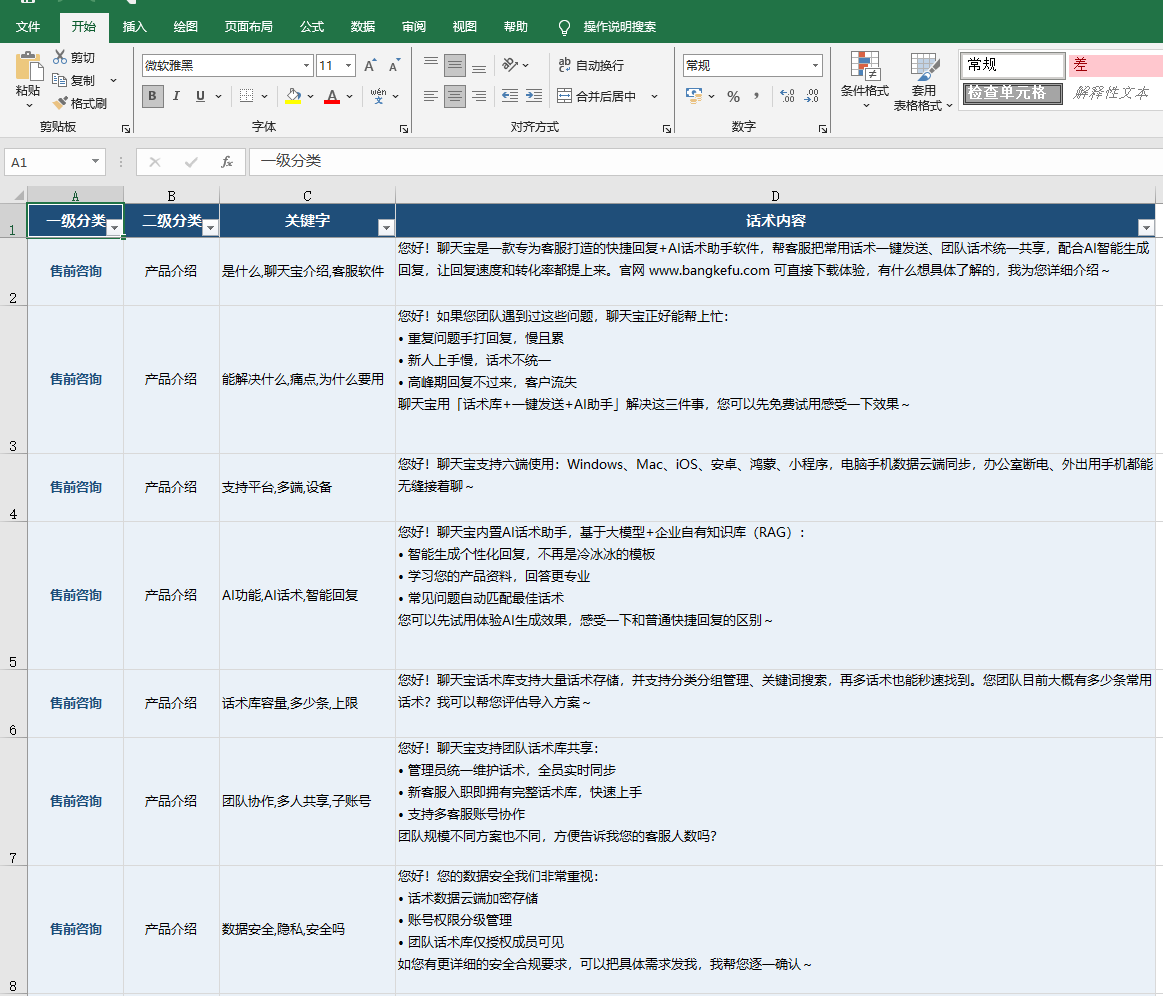Open the alignment settings dialog launcher
This screenshot has width=1163, height=996.
point(667,128)
